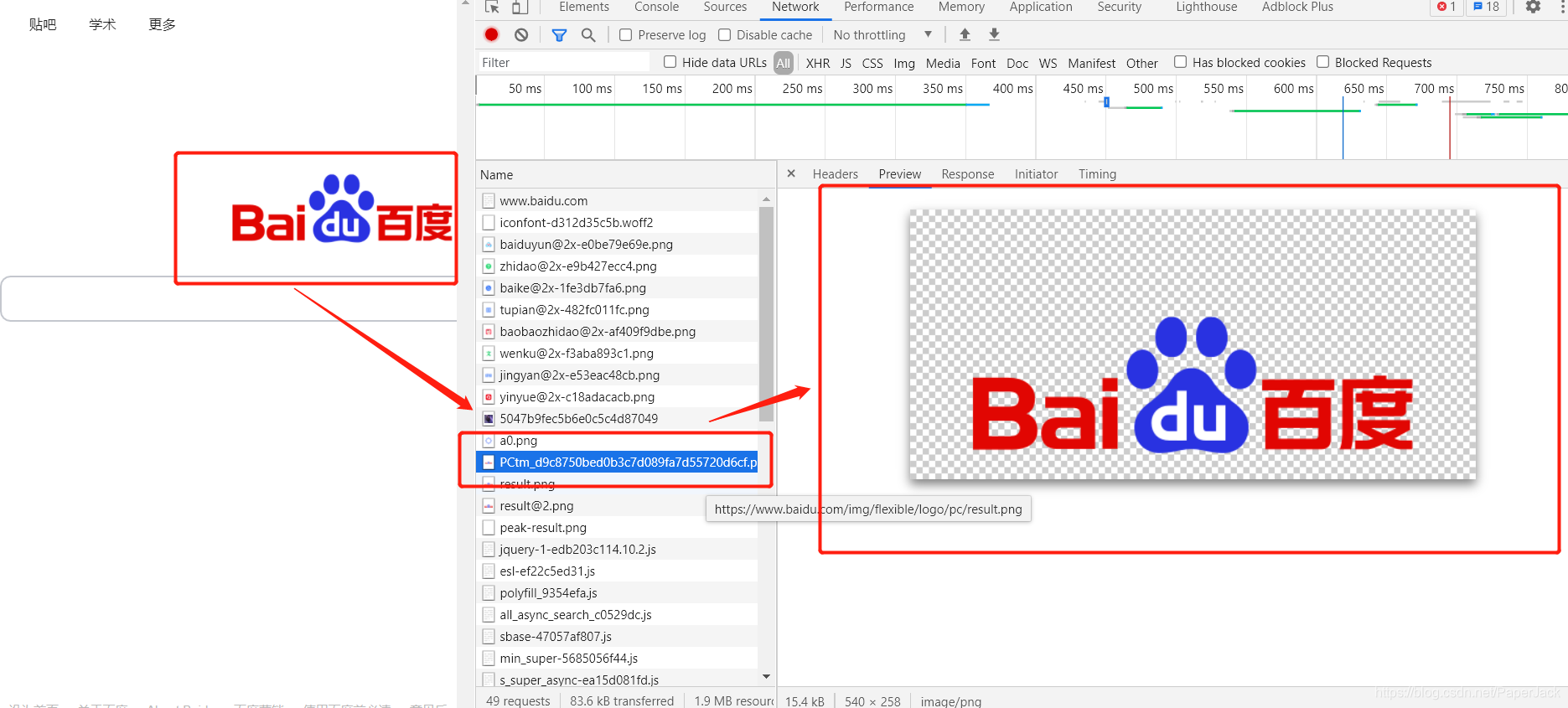Filter requests by XHR type
This screenshot has width=1568, height=708.
(x=818, y=63)
